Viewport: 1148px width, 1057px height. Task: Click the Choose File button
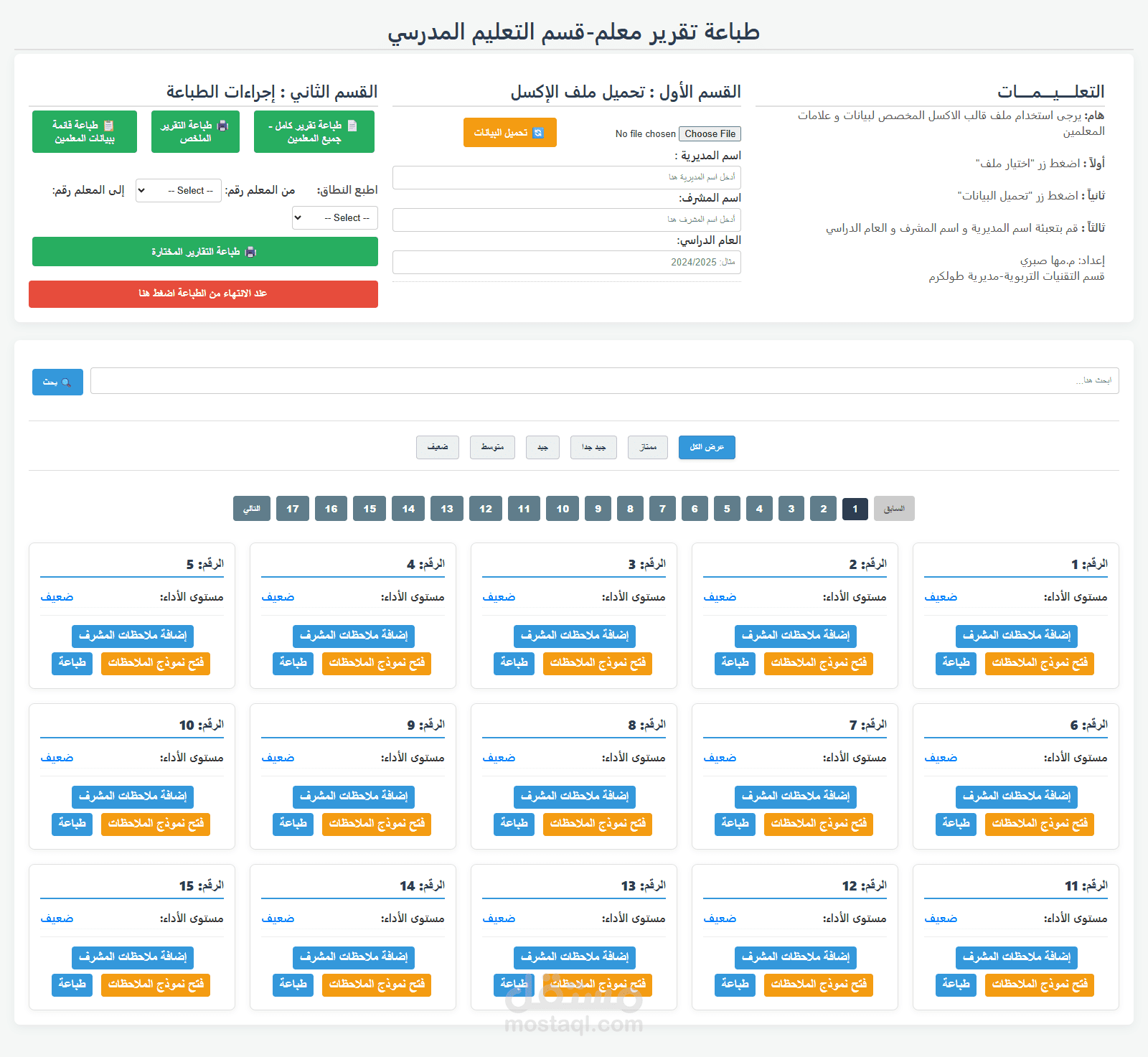click(x=710, y=133)
